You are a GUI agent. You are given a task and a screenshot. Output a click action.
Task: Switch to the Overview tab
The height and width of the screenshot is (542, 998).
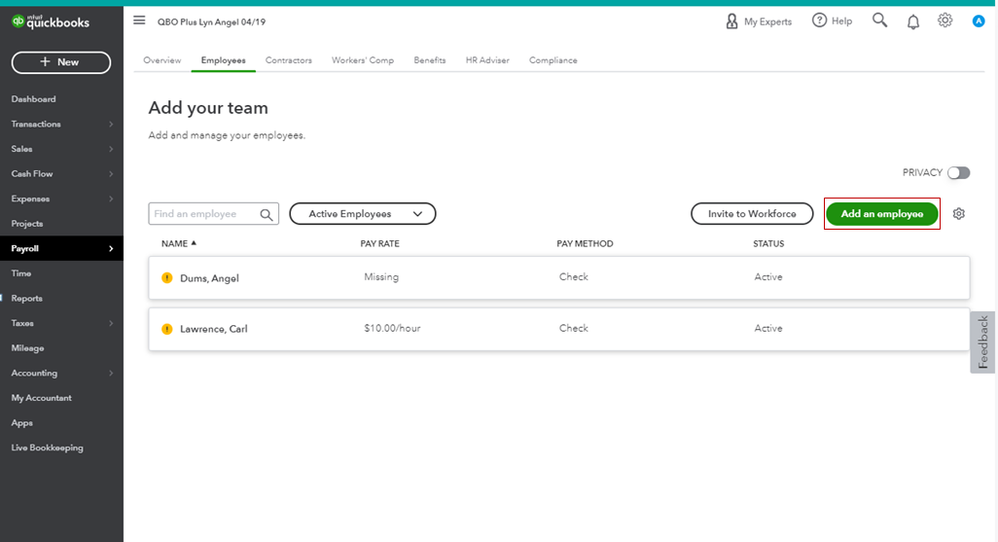pos(162,60)
